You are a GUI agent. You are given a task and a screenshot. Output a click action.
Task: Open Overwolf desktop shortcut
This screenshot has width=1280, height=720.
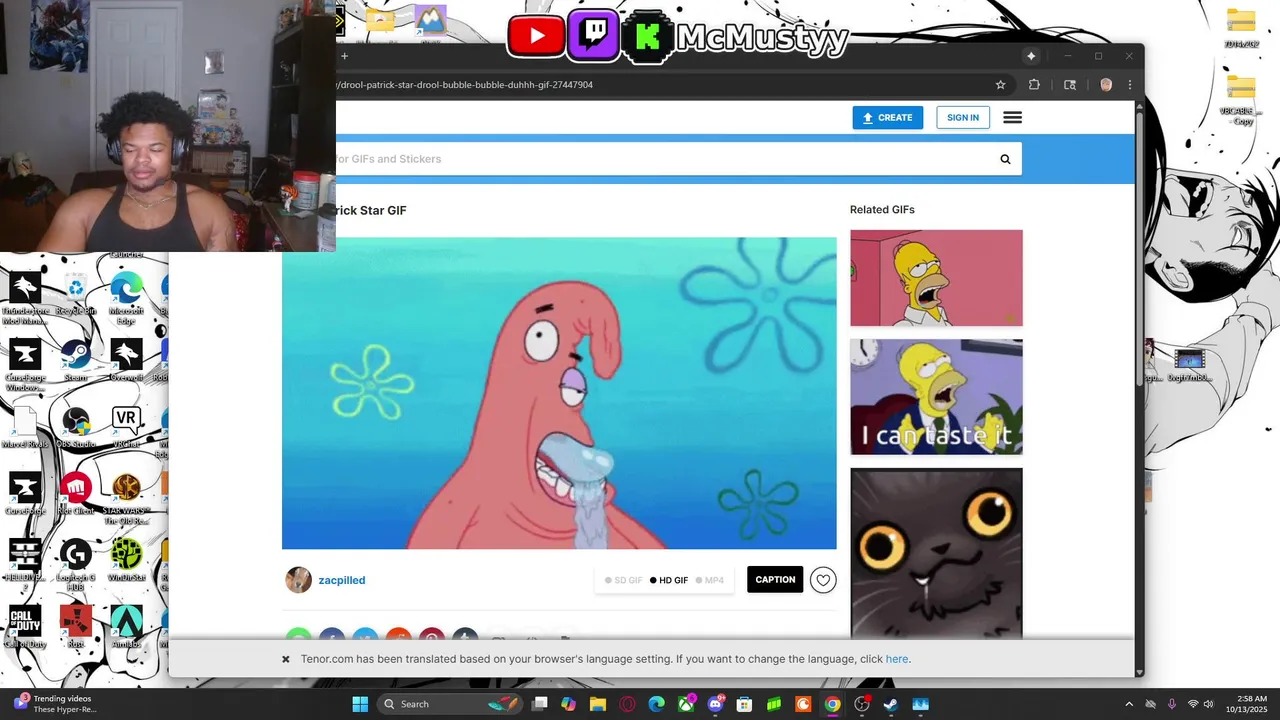tap(126, 359)
